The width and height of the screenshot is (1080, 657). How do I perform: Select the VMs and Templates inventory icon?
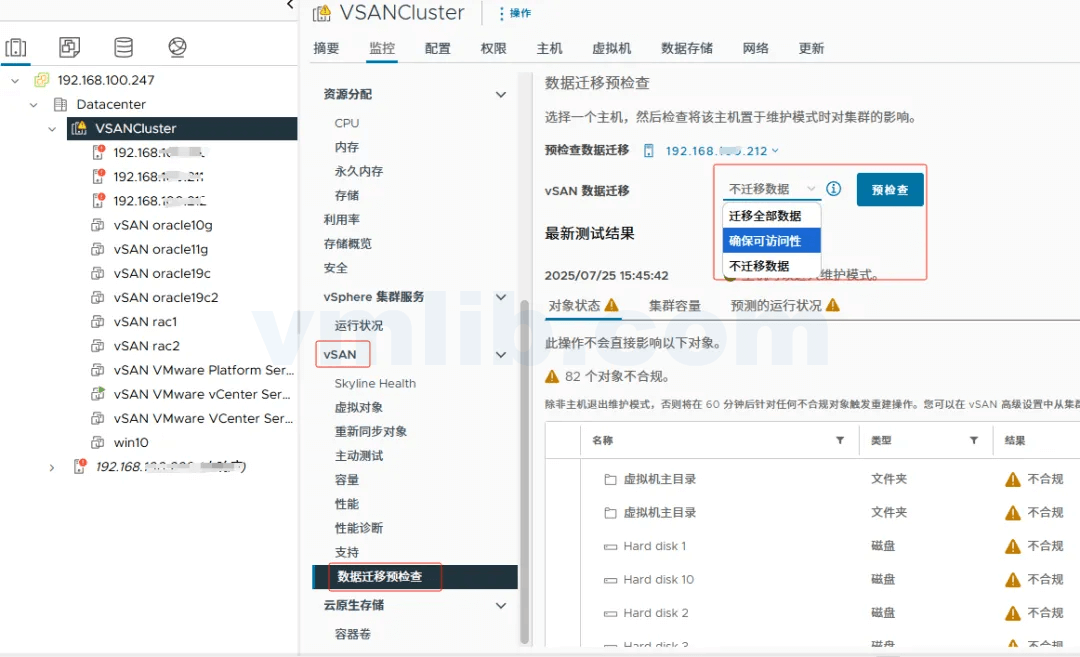(69, 46)
